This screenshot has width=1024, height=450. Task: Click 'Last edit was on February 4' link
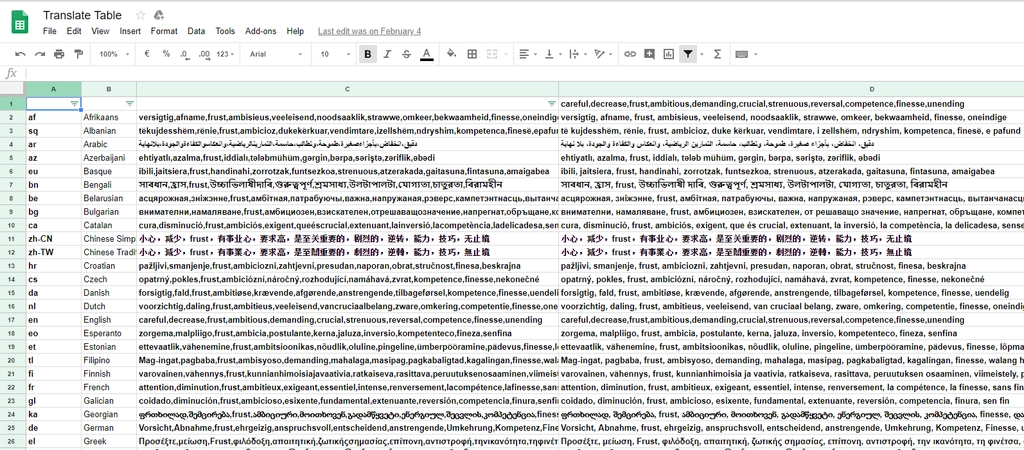pos(369,31)
